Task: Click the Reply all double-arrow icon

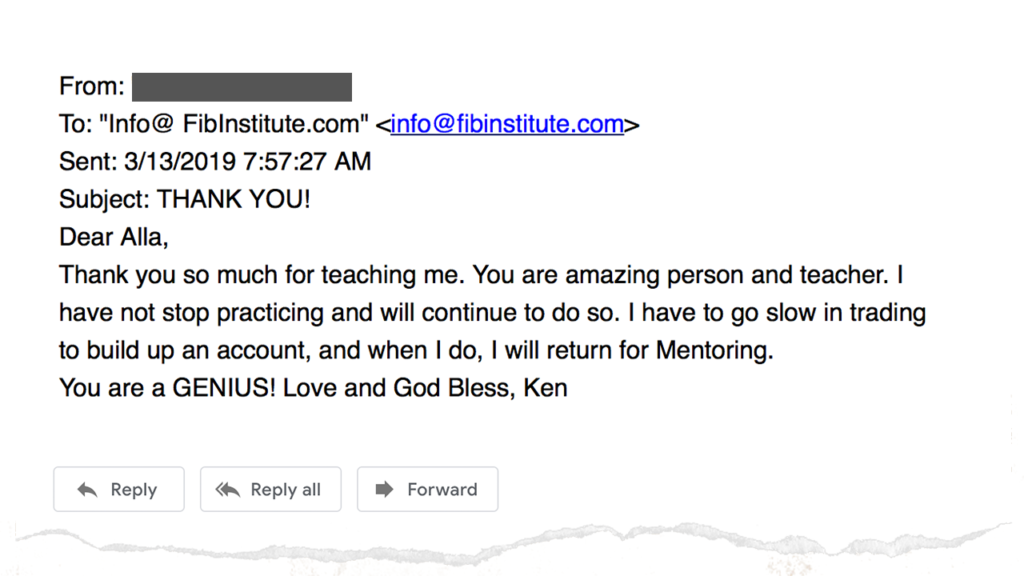Action: [x=228, y=490]
